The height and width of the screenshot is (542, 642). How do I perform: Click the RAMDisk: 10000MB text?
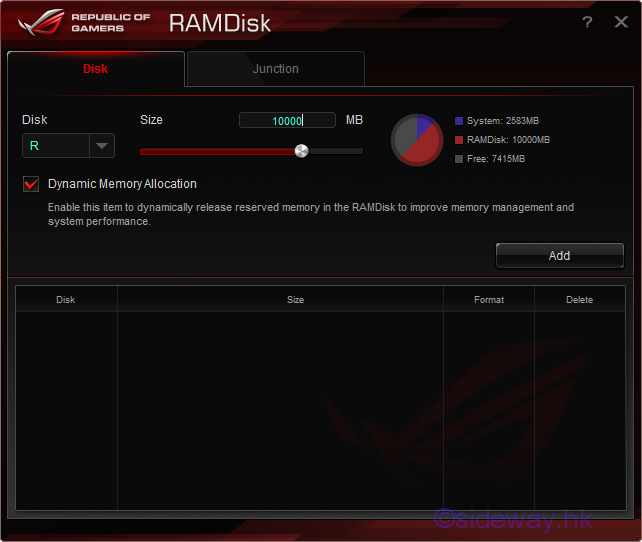click(x=508, y=140)
